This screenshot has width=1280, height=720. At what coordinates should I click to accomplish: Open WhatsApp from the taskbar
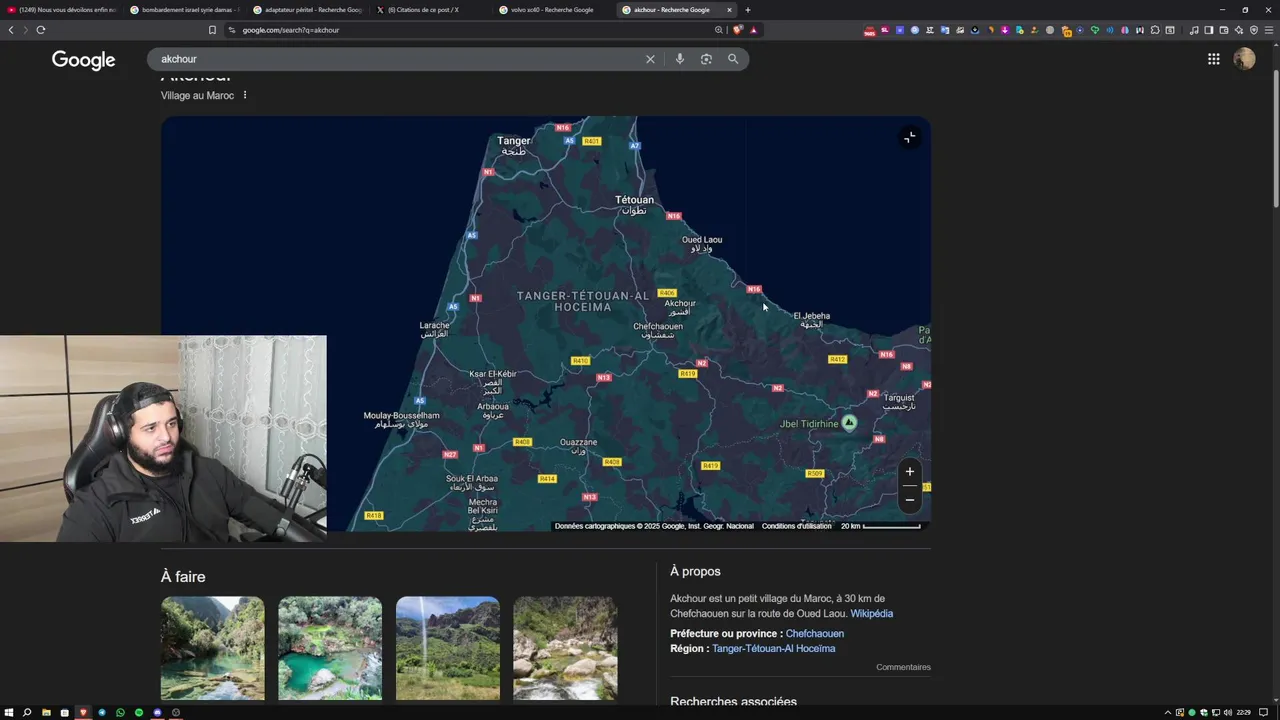[120, 712]
